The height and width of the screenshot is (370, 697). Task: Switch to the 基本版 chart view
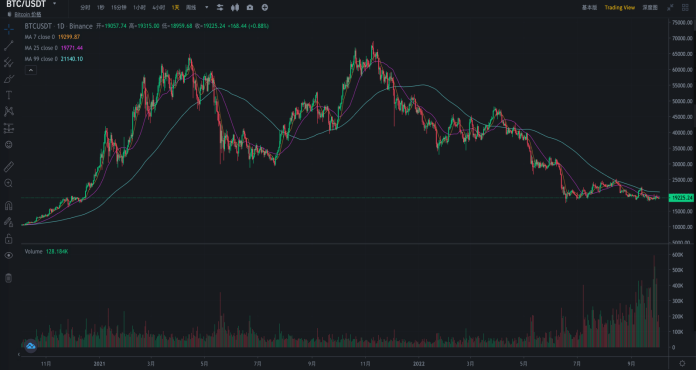click(589, 8)
